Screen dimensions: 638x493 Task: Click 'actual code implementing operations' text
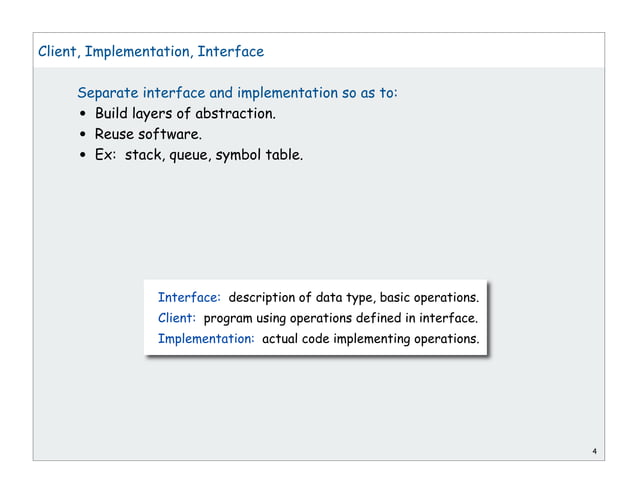coord(371,339)
